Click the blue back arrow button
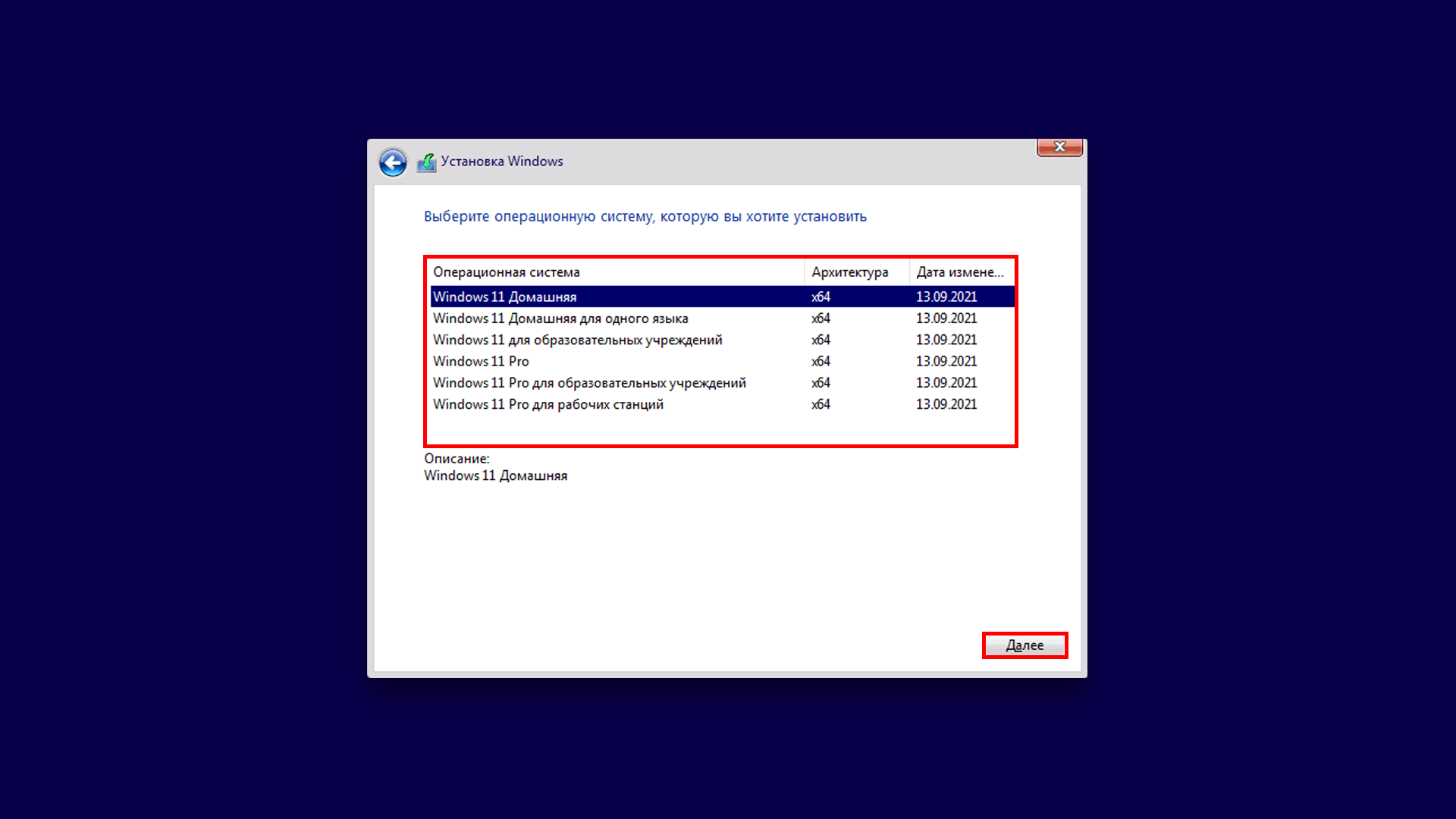The width and height of the screenshot is (1456, 819). click(x=393, y=162)
